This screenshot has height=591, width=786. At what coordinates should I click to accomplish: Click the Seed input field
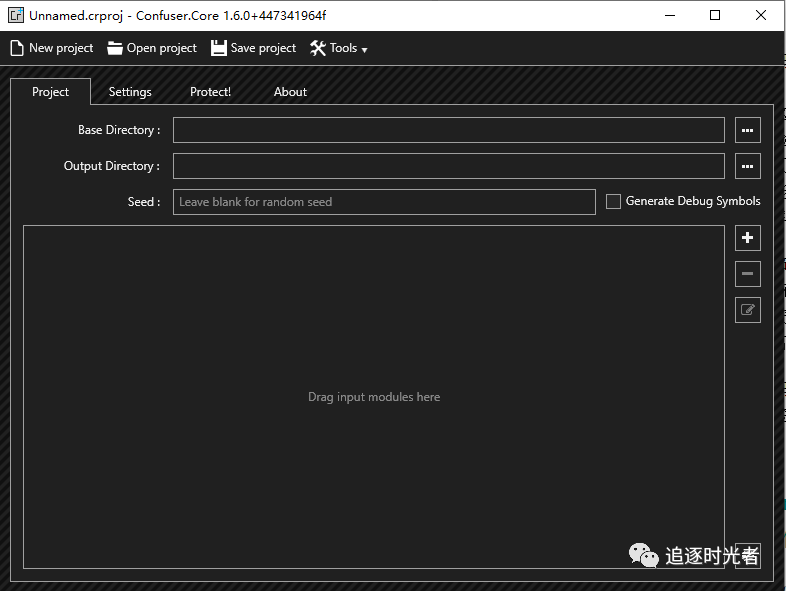click(x=384, y=202)
